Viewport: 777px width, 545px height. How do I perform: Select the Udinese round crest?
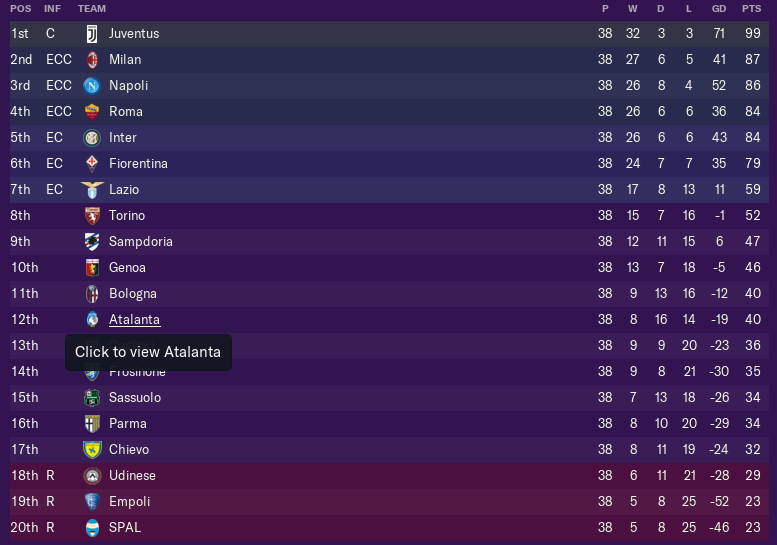tap(92, 476)
